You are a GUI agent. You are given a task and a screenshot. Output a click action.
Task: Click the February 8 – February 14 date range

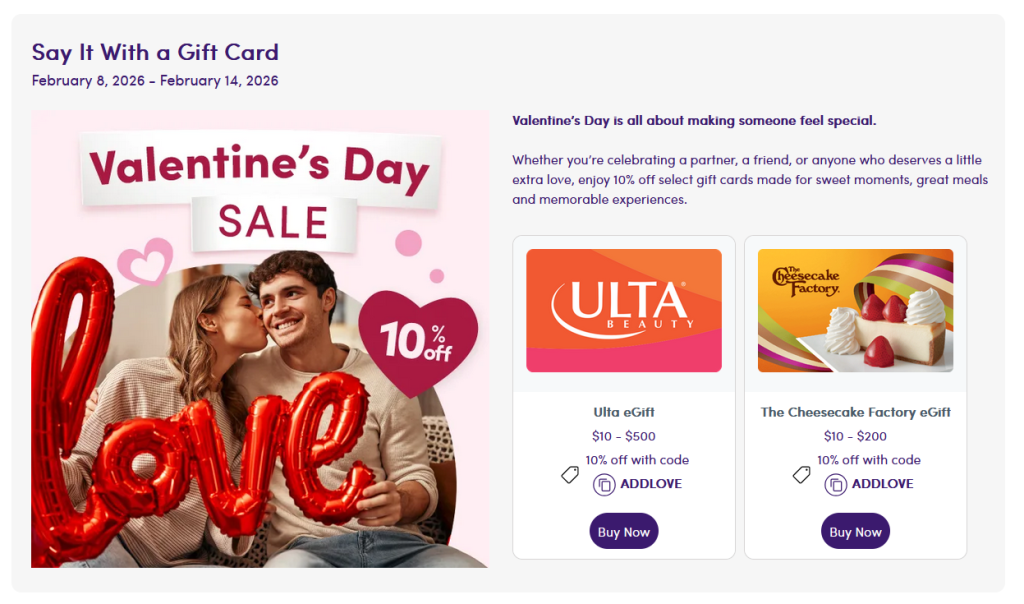click(155, 81)
